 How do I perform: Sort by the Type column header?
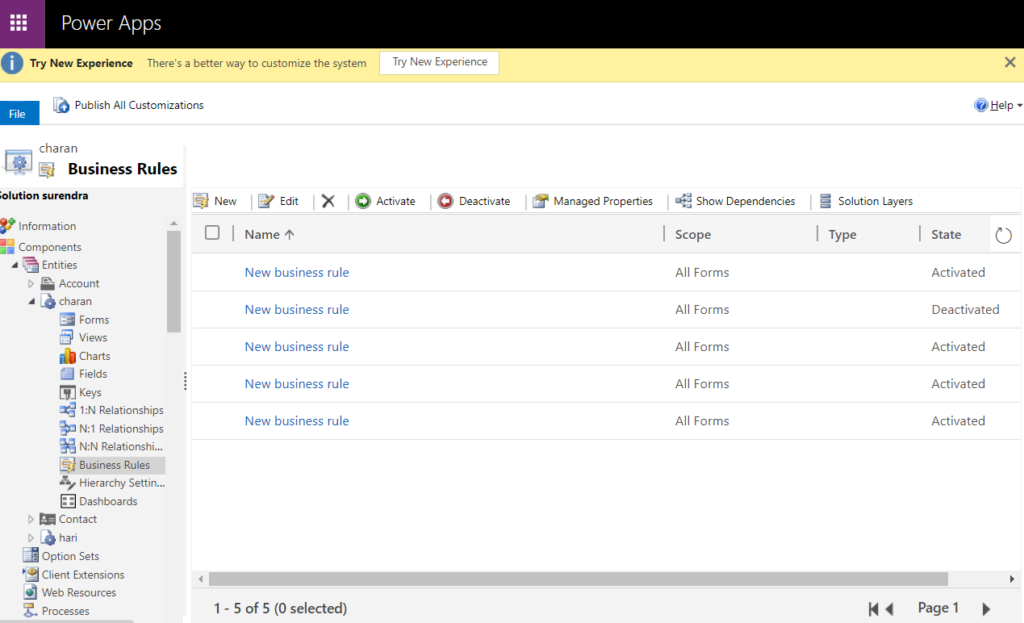click(842, 234)
